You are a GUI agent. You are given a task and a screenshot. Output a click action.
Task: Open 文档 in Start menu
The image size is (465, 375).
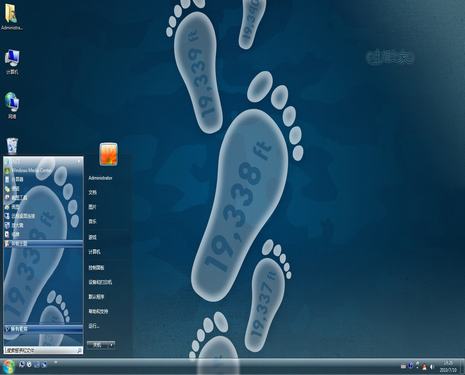tap(92, 192)
